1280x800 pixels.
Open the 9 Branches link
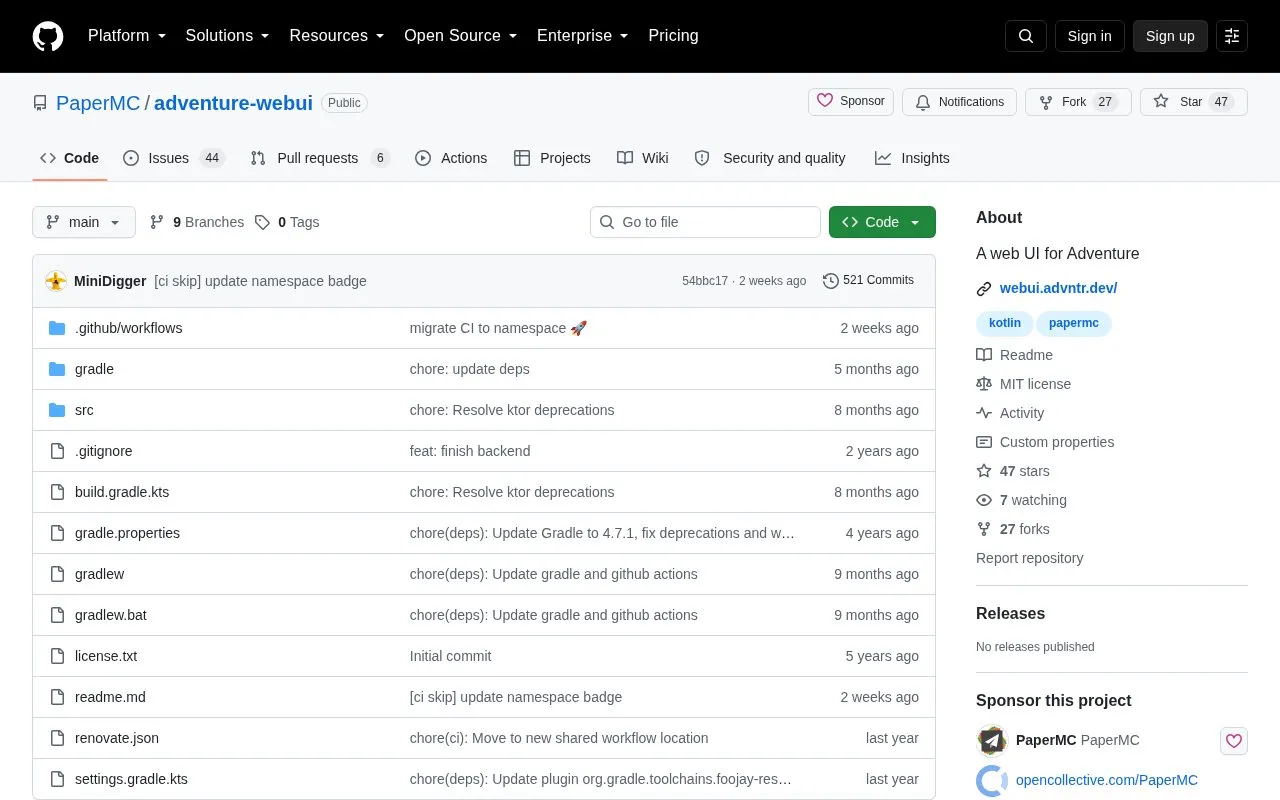(197, 222)
